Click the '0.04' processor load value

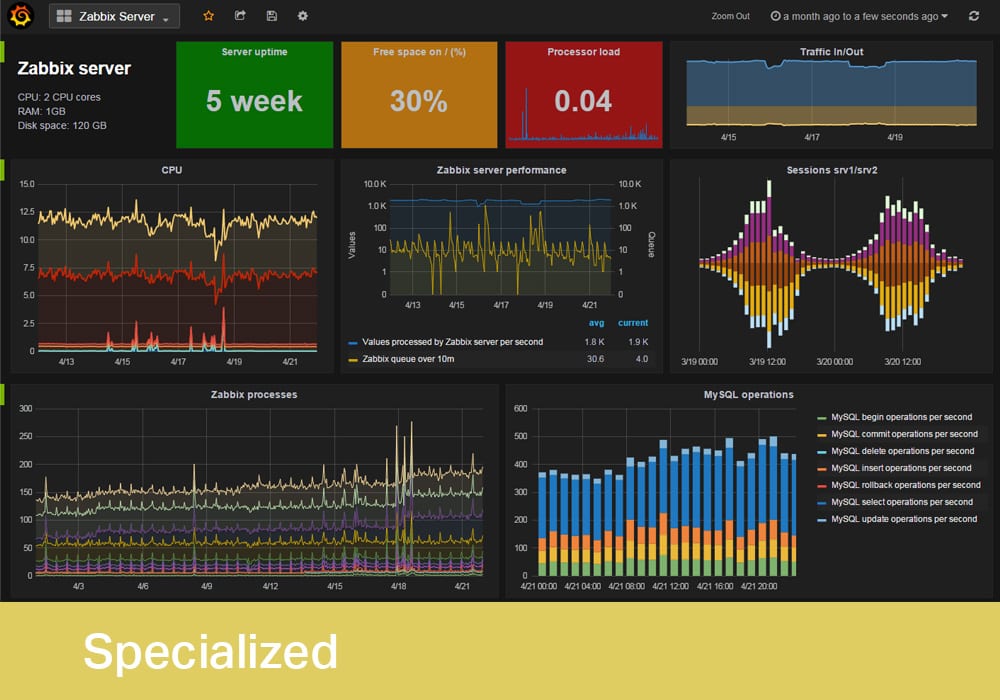coord(583,101)
